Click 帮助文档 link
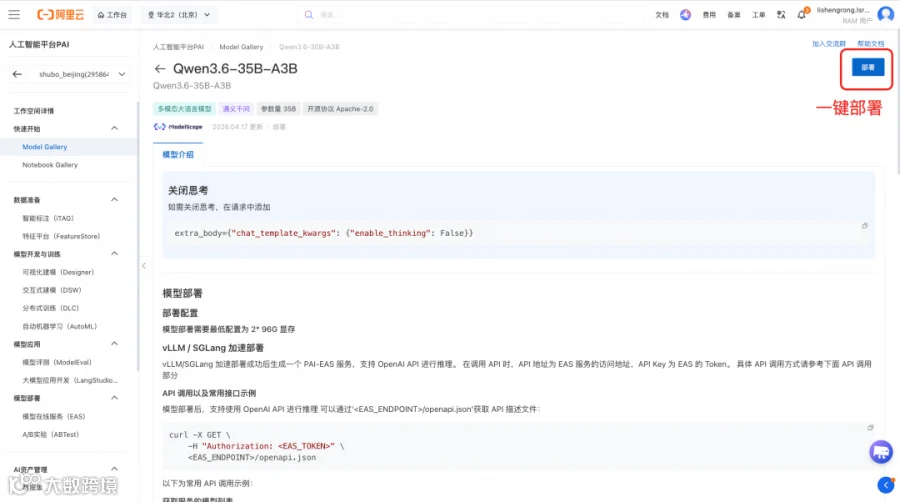900x502 pixels. click(x=871, y=44)
